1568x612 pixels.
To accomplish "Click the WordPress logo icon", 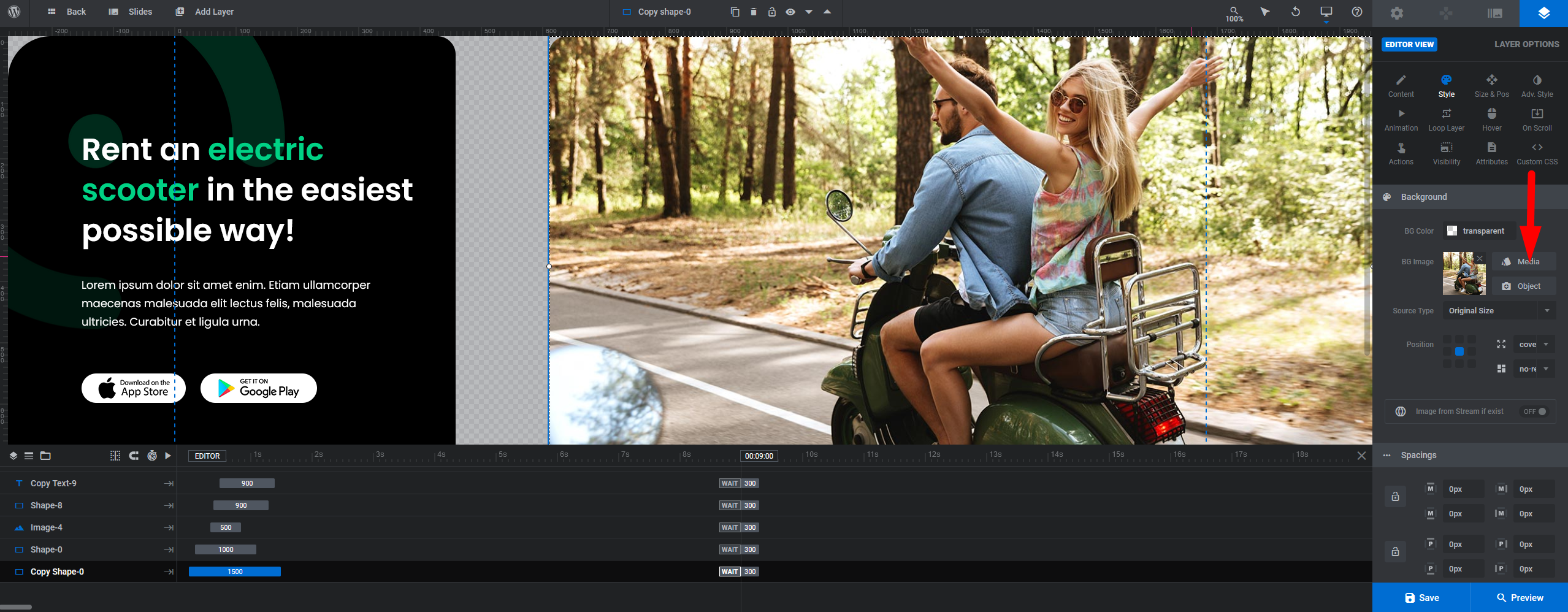I will [x=14, y=12].
